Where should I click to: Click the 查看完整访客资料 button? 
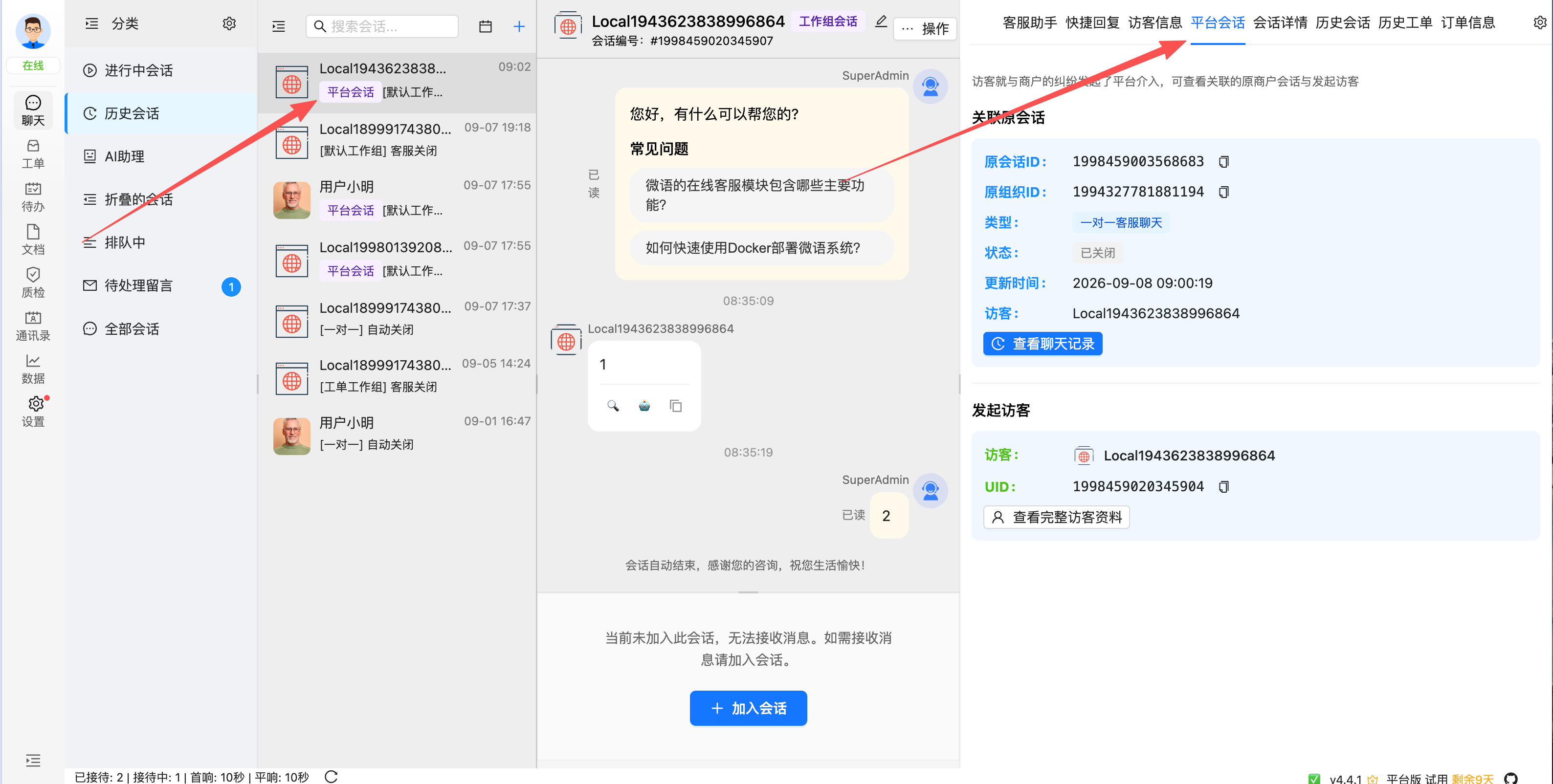(1056, 517)
